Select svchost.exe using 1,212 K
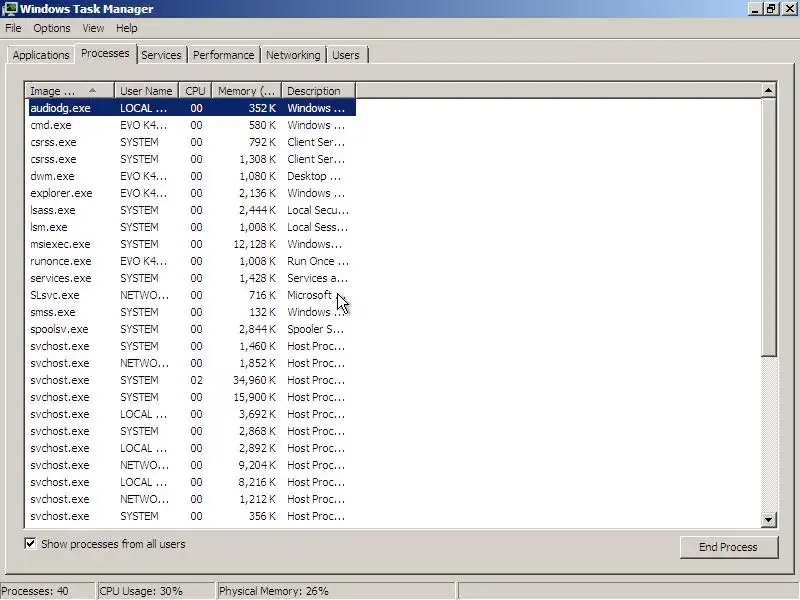 click(192, 499)
